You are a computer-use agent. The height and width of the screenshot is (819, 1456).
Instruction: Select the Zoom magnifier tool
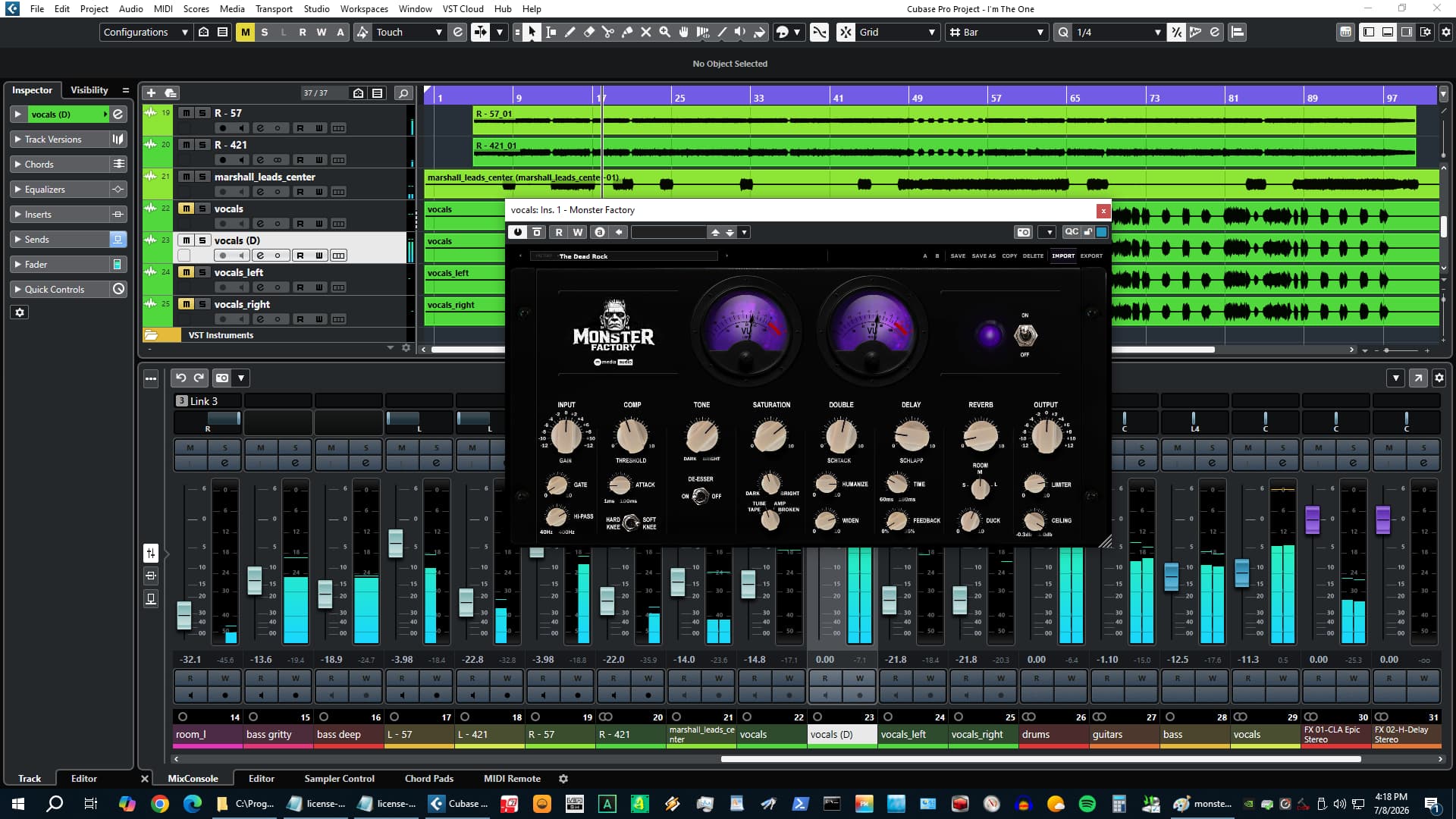pyautogui.click(x=665, y=32)
